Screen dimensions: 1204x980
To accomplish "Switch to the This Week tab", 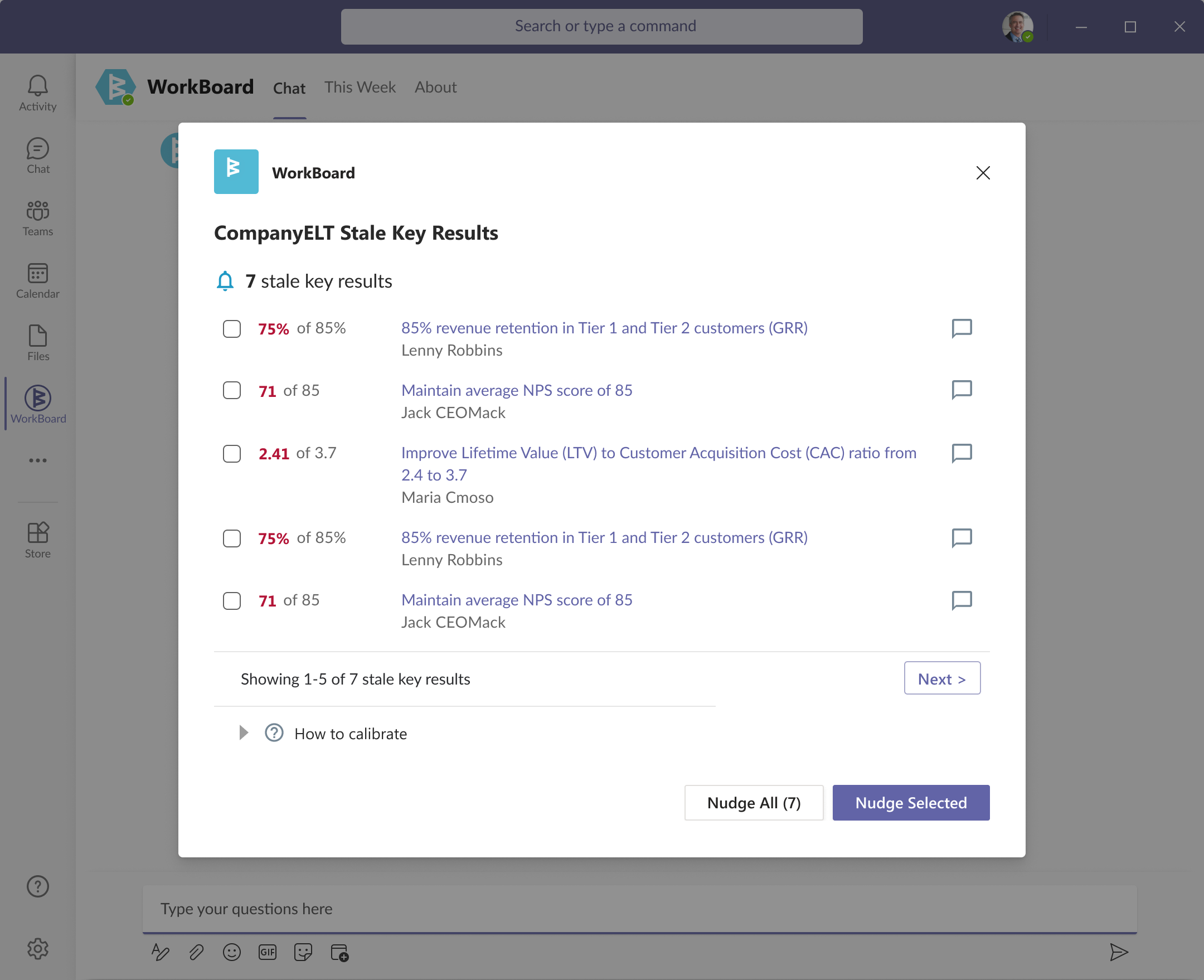I will click(x=360, y=87).
